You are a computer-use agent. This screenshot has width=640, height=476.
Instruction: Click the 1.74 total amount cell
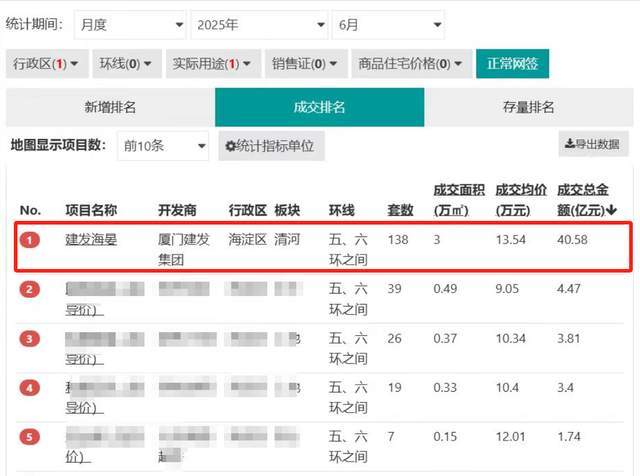click(569, 437)
